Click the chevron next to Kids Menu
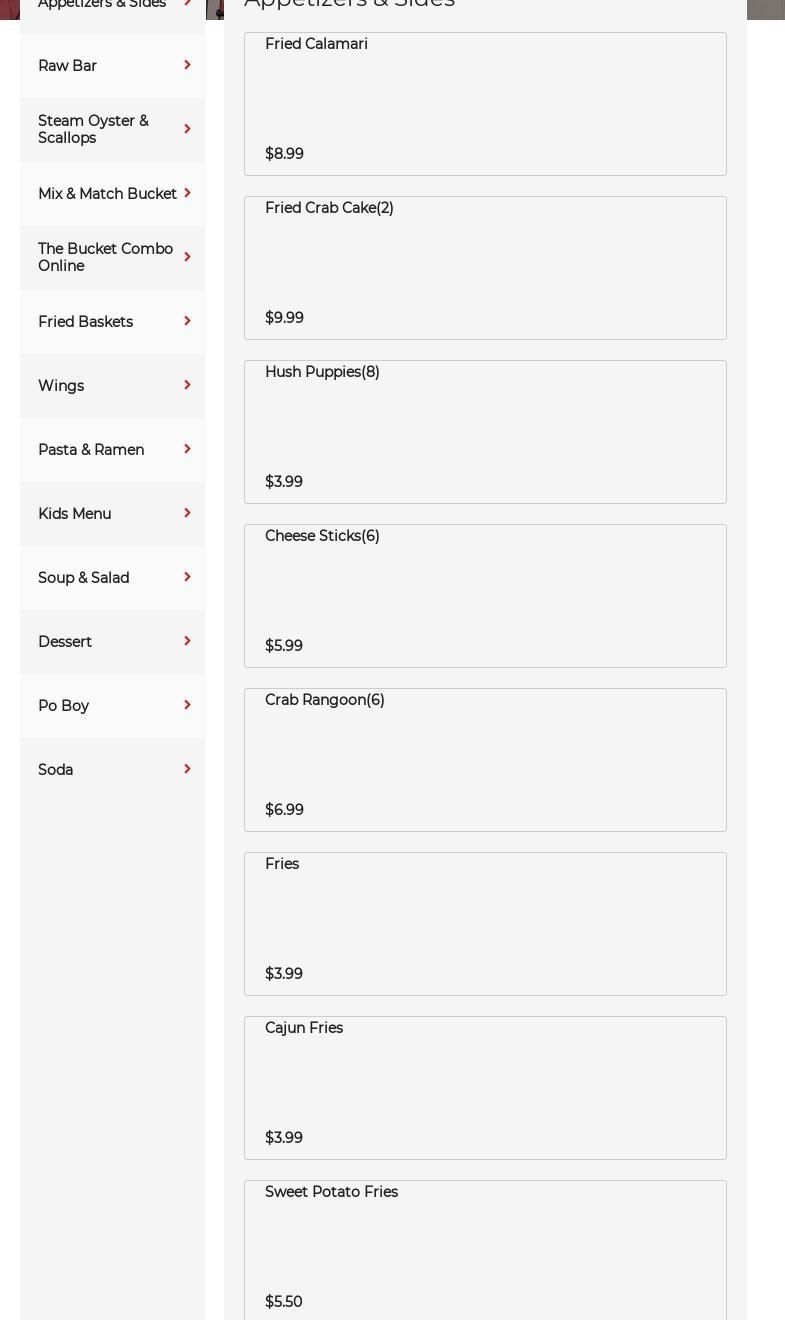 point(187,514)
